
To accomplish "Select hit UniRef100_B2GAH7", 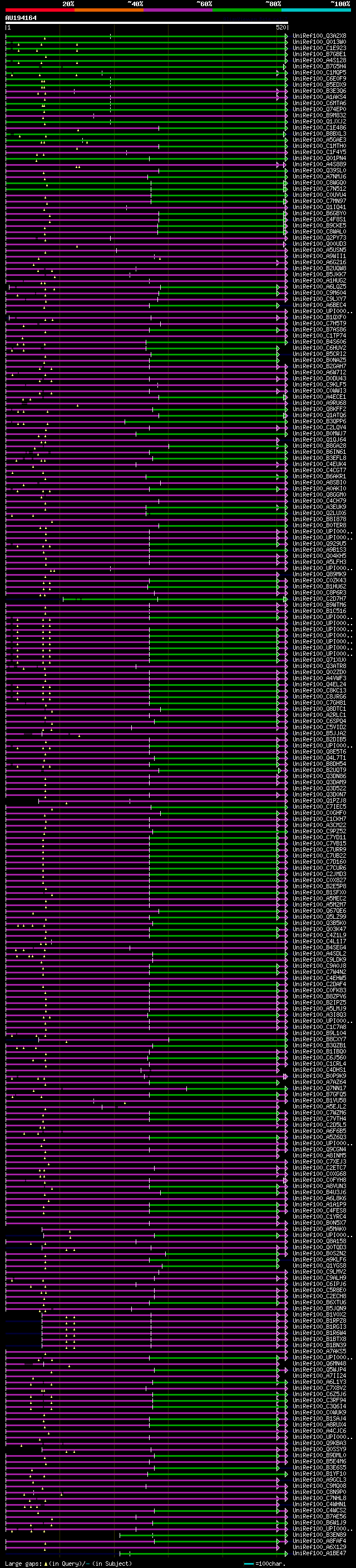I will click(319, 367).
